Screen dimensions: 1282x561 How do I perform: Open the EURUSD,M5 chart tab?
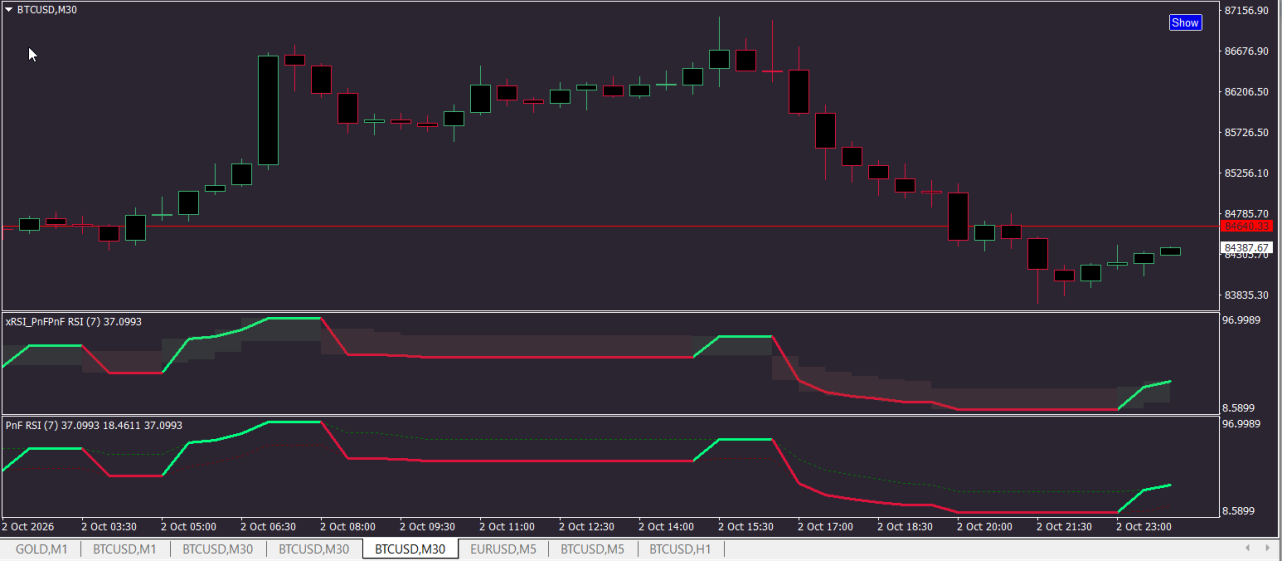coord(503,549)
